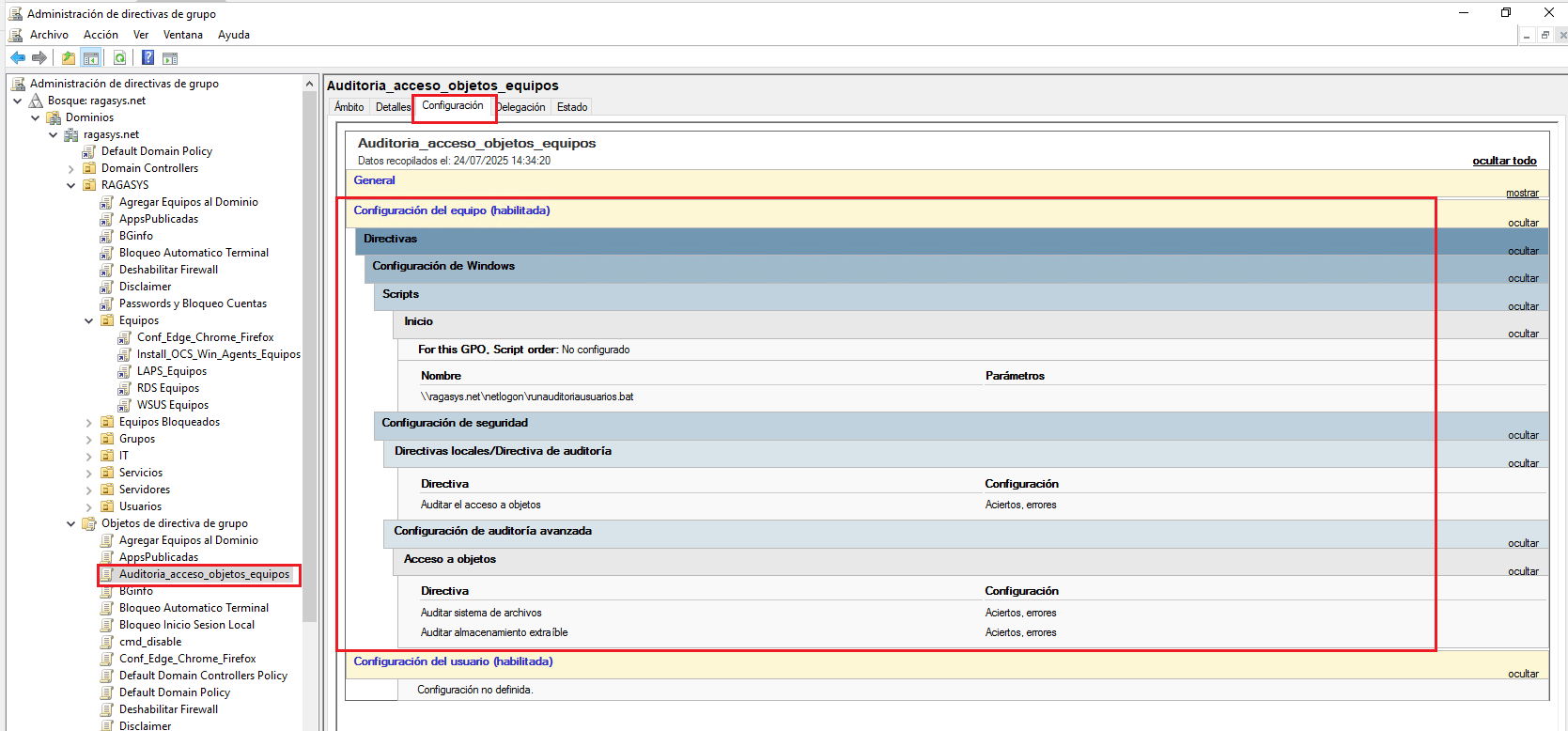Click the Show/Hide action pane toolbar icon
1568x731 pixels.
170,58
